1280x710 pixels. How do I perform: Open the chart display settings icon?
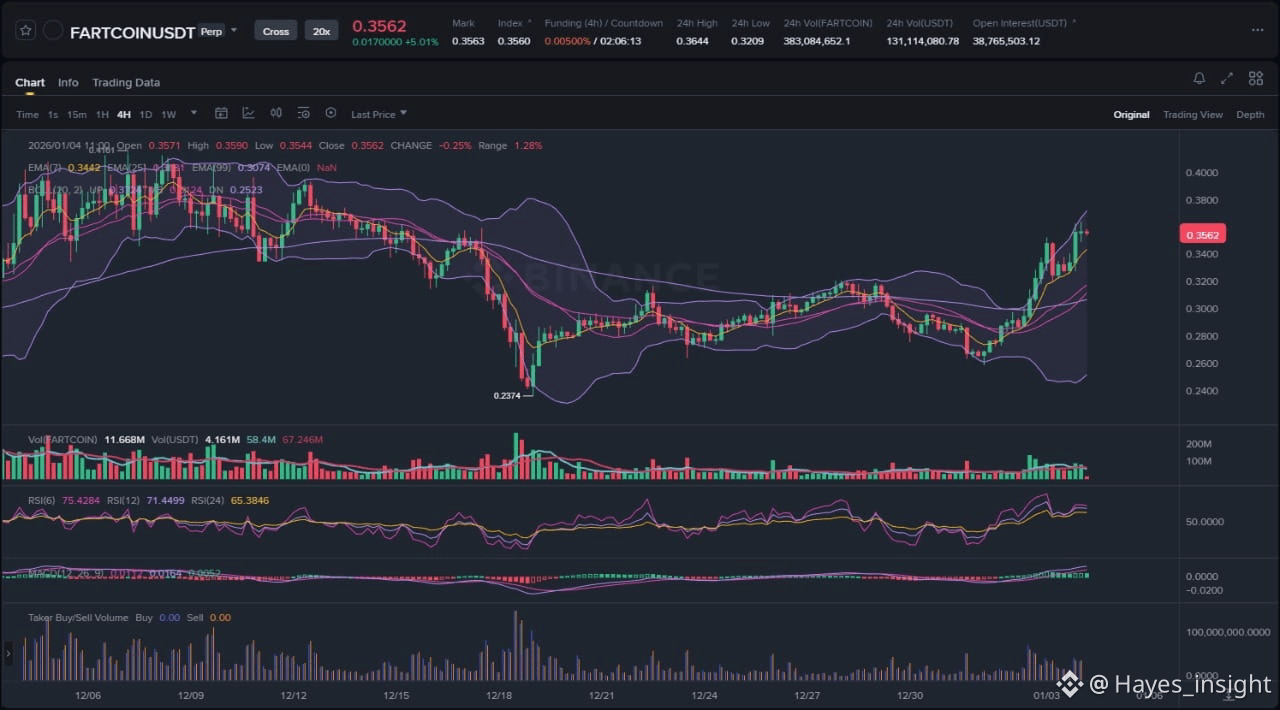303,113
